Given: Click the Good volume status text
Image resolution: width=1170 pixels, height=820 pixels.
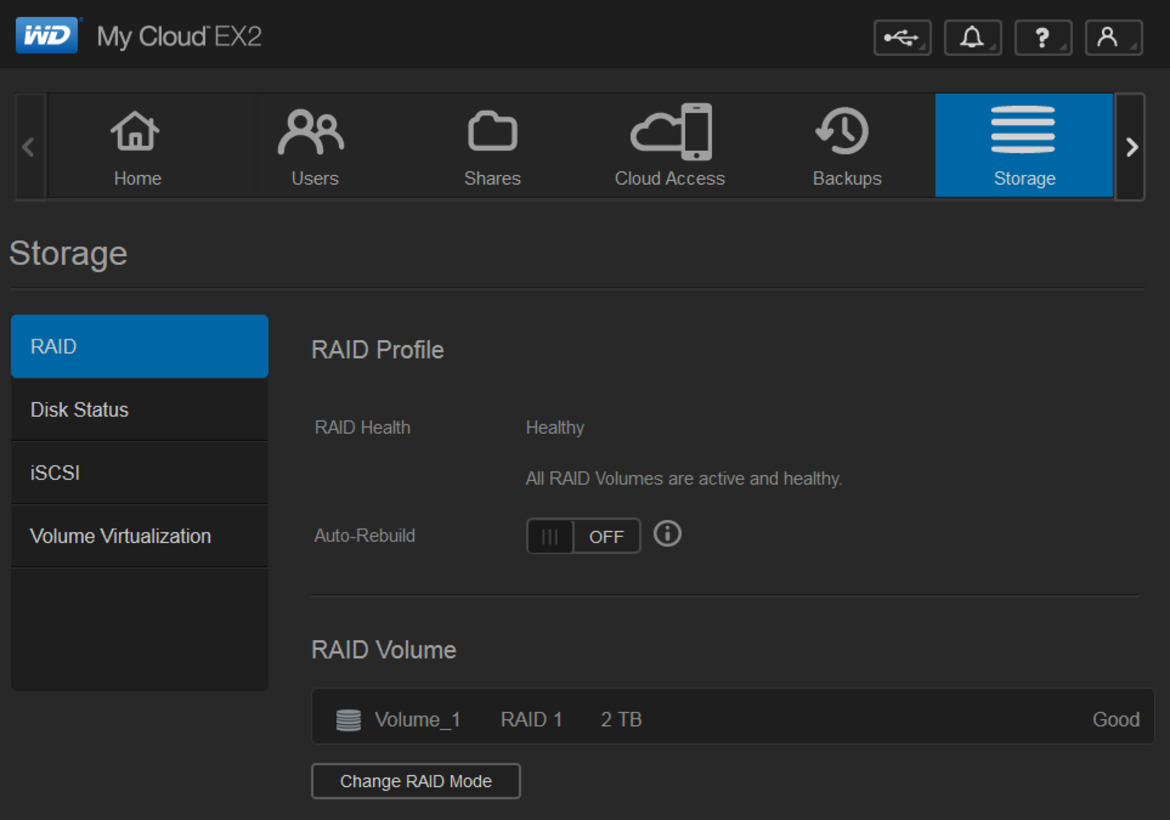Looking at the screenshot, I should coord(1116,719).
